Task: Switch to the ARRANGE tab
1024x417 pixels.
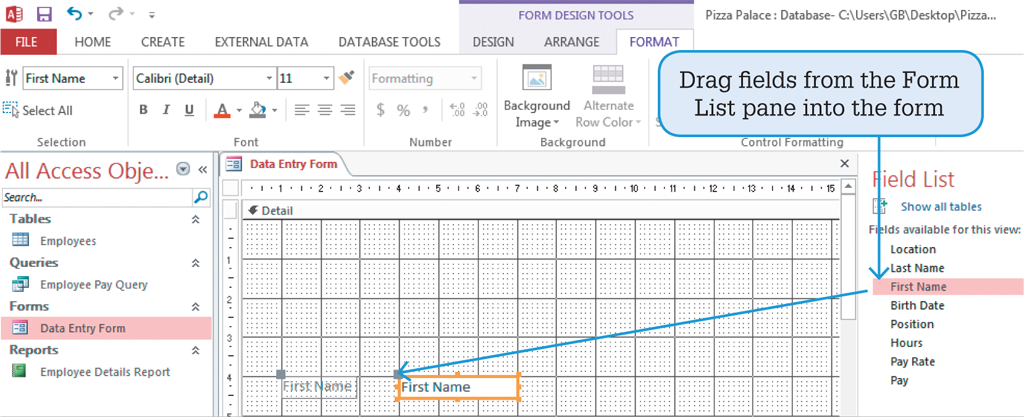Action: 571,42
